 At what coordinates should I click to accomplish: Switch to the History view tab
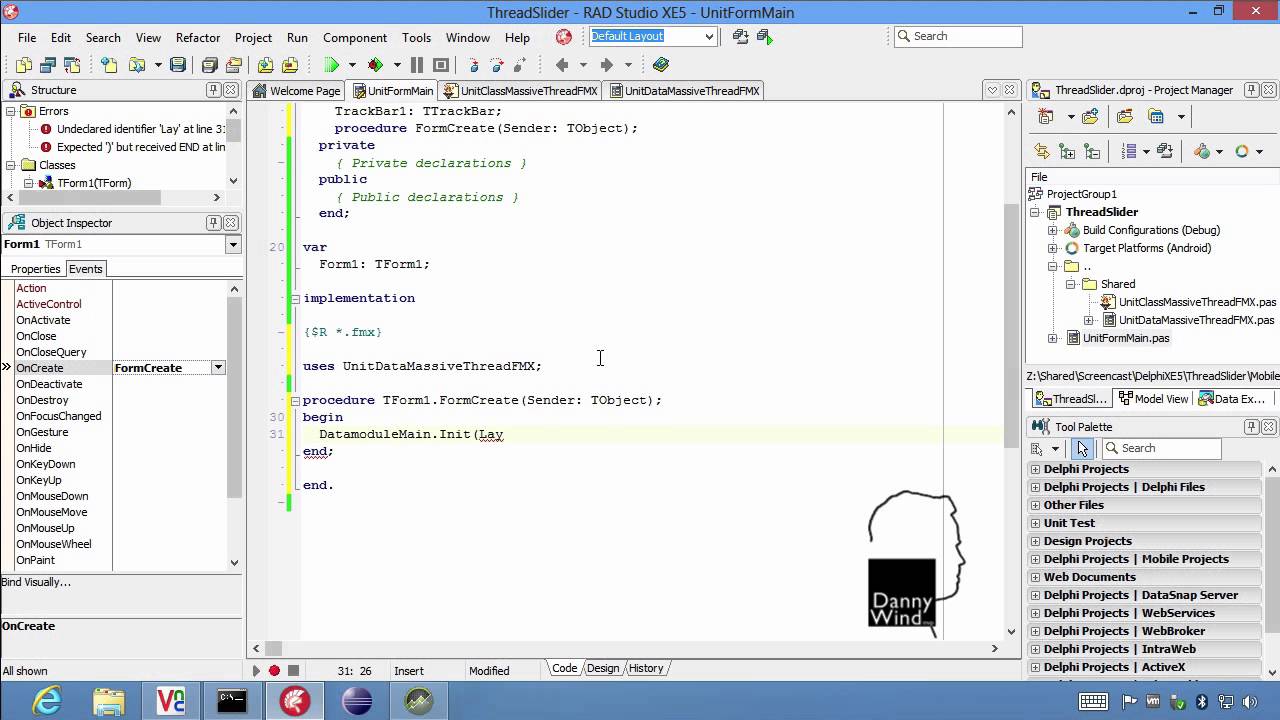click(x=646, y=668)
